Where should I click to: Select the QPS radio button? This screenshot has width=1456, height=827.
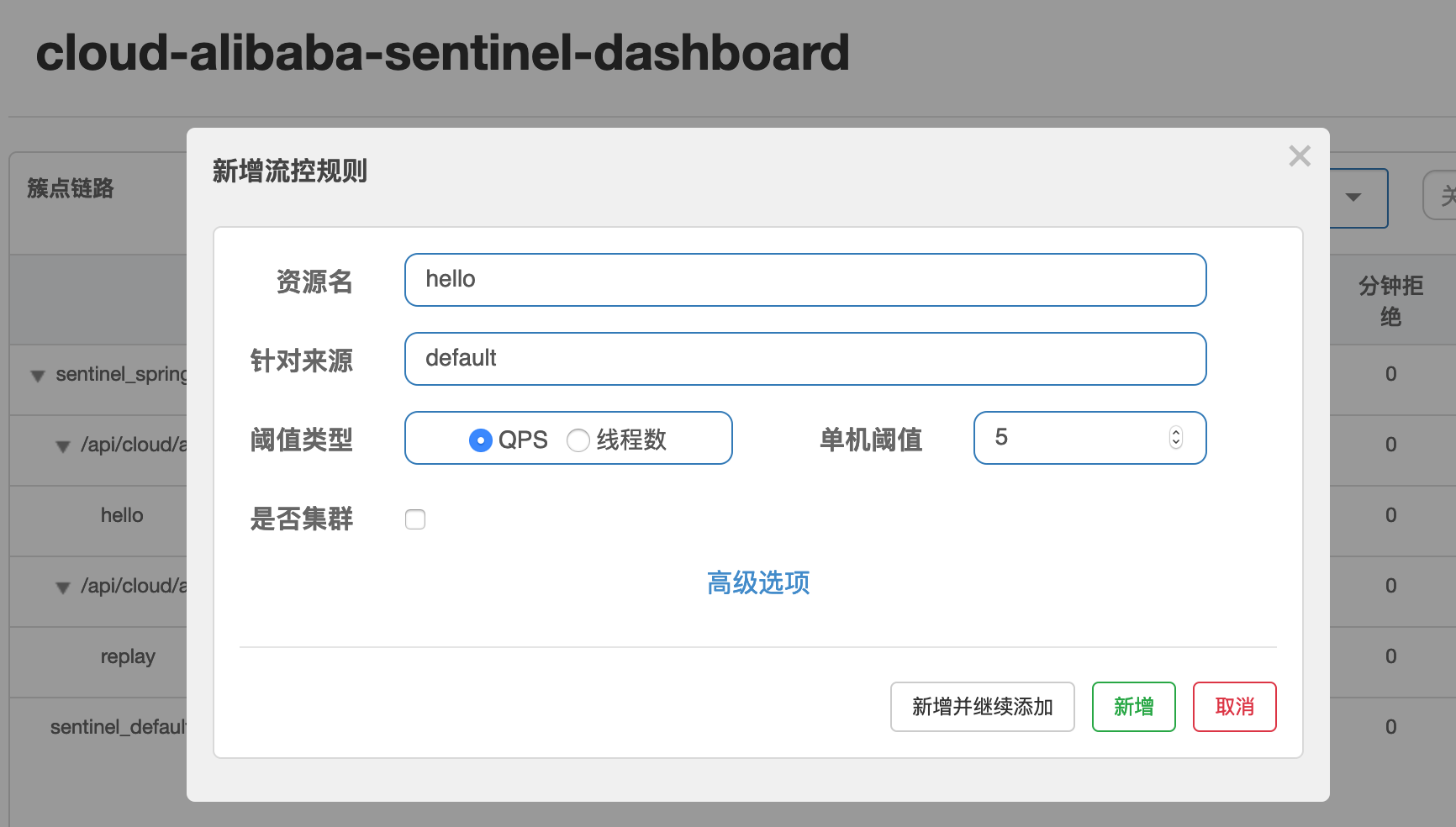(481, 440)
